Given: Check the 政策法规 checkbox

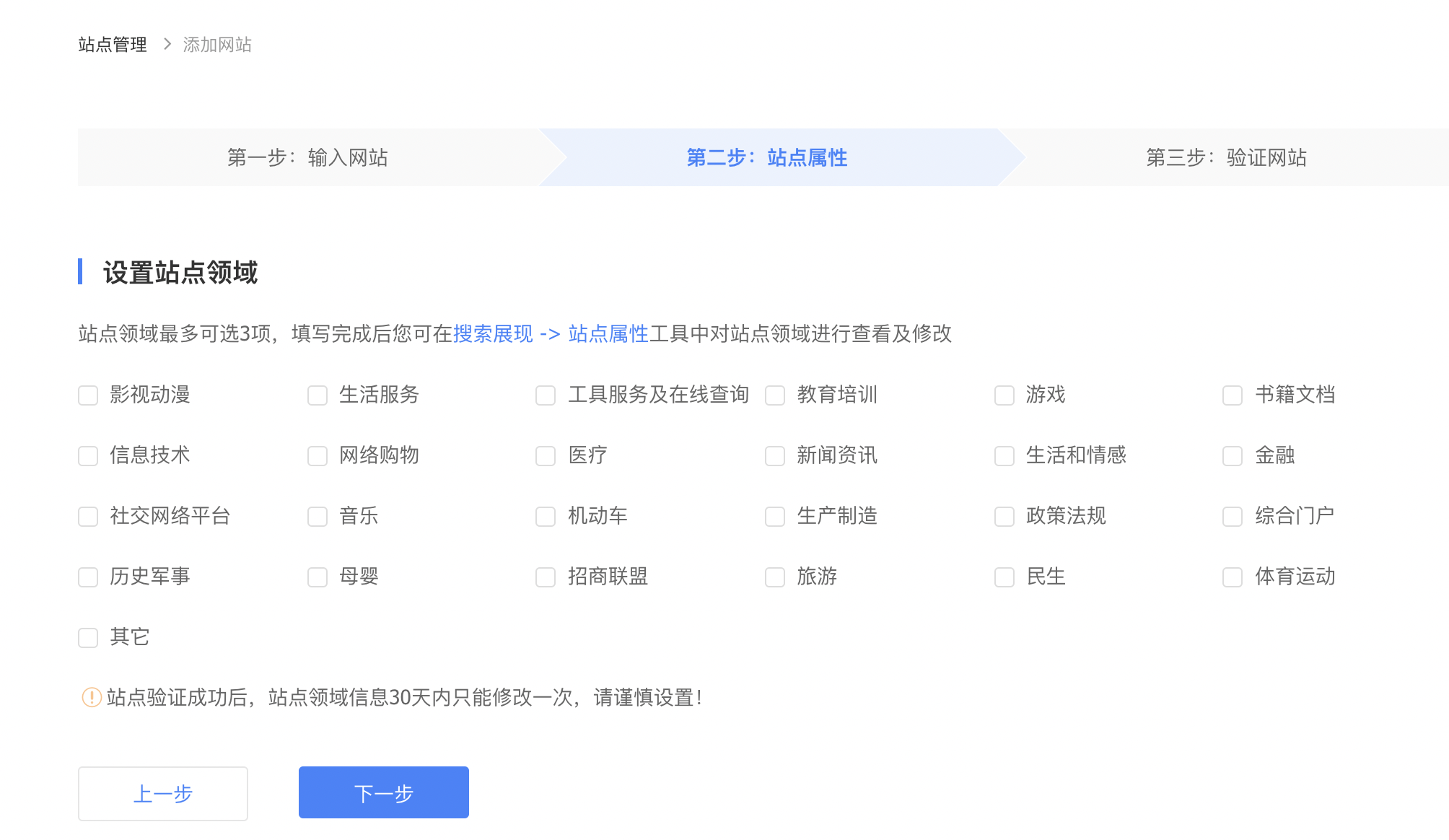Looking at the screenshot, I should coord(1004,517).
